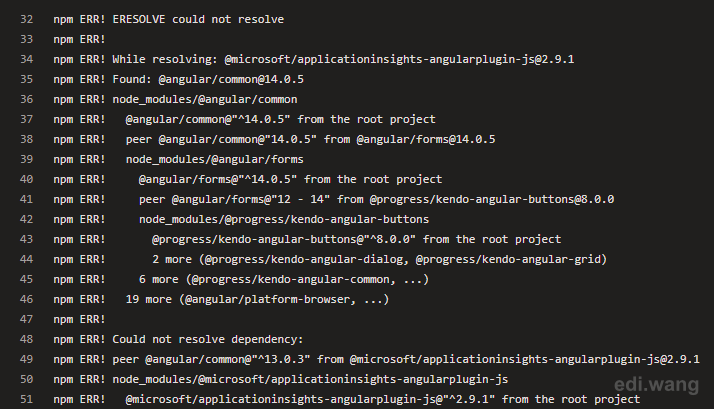Click 'node_modules/@angular/common' path on line 36
Viewport: 714px width, 409px height.
coord(205,99)
